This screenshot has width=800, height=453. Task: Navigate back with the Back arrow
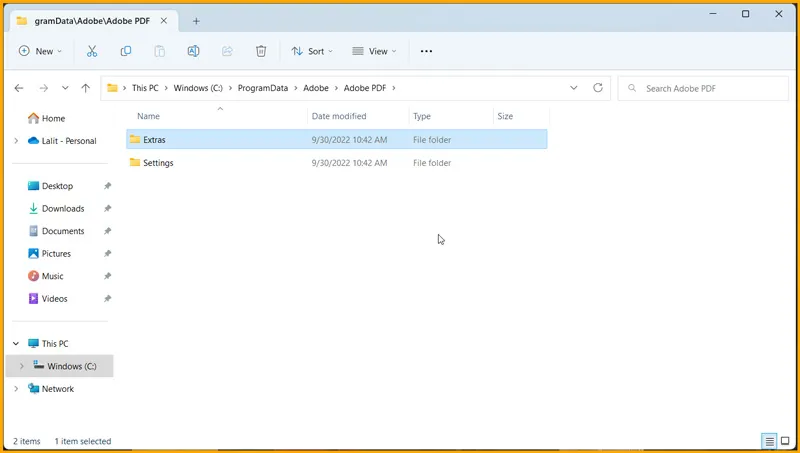coord(19,88)
